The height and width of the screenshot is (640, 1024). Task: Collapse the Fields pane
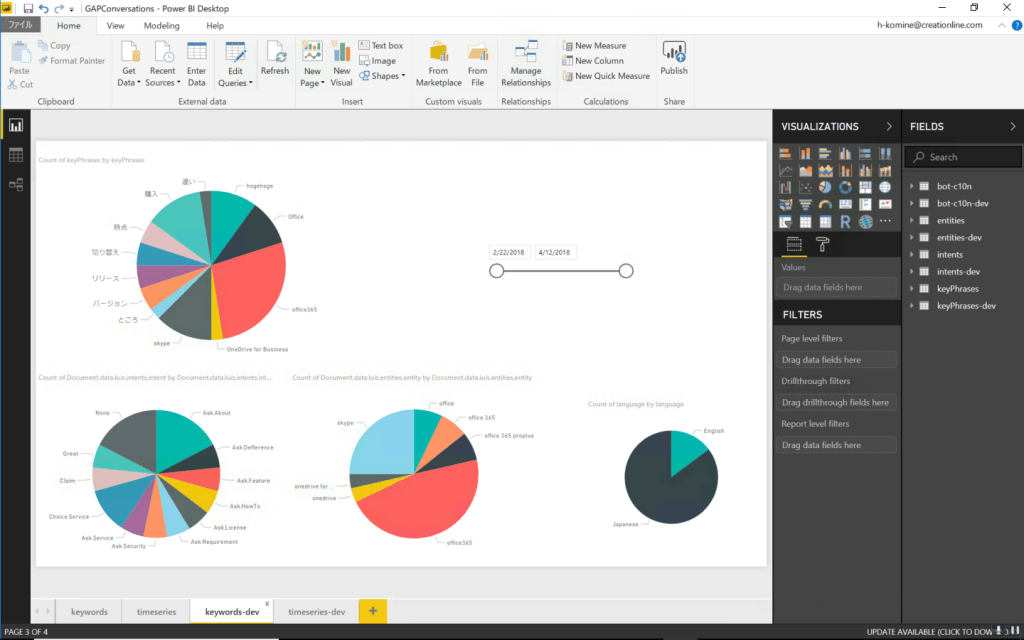[x=1013, y=126]
